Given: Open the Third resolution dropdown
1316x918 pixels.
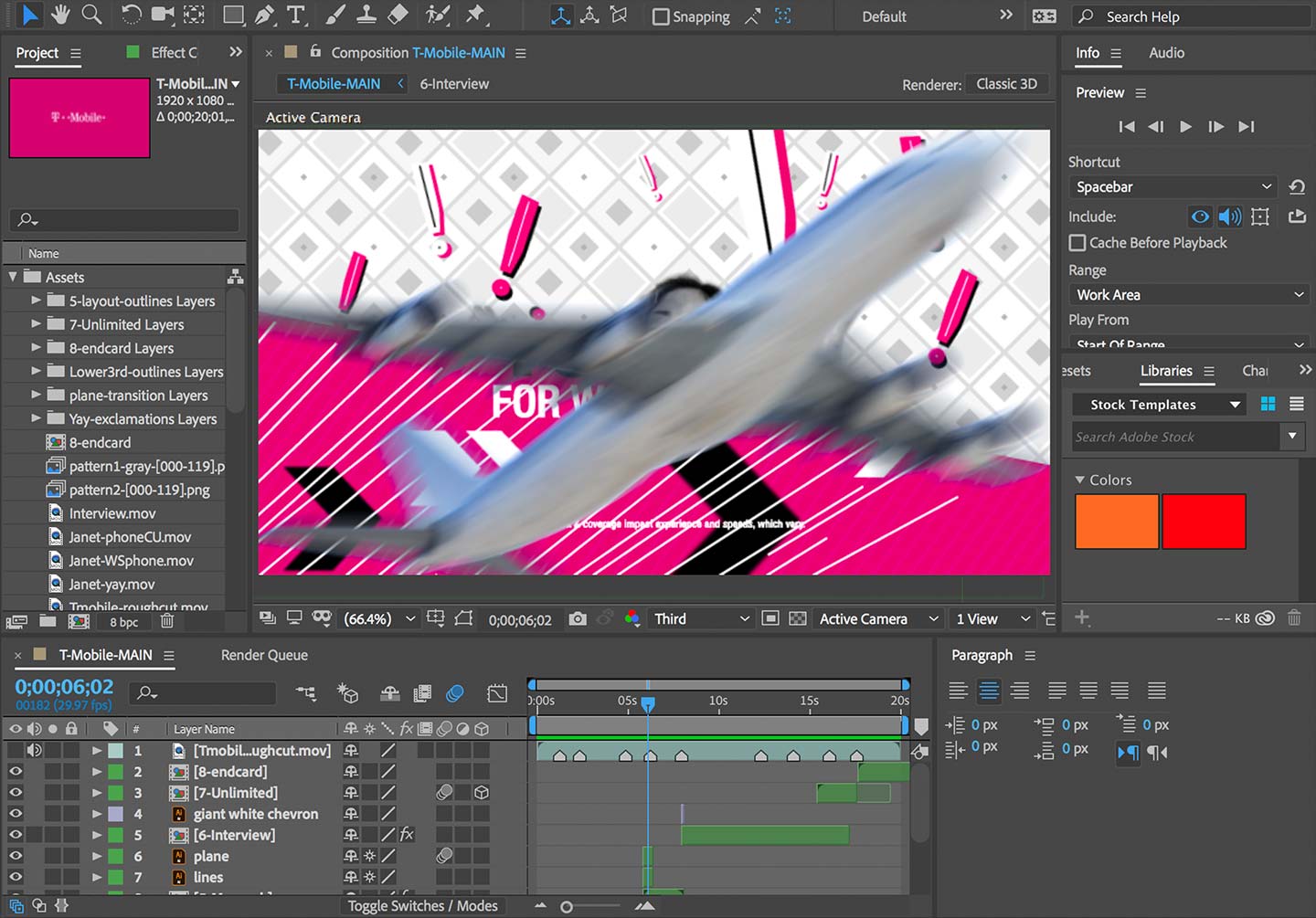Looking at the screenshot, I should pos(700,619).
